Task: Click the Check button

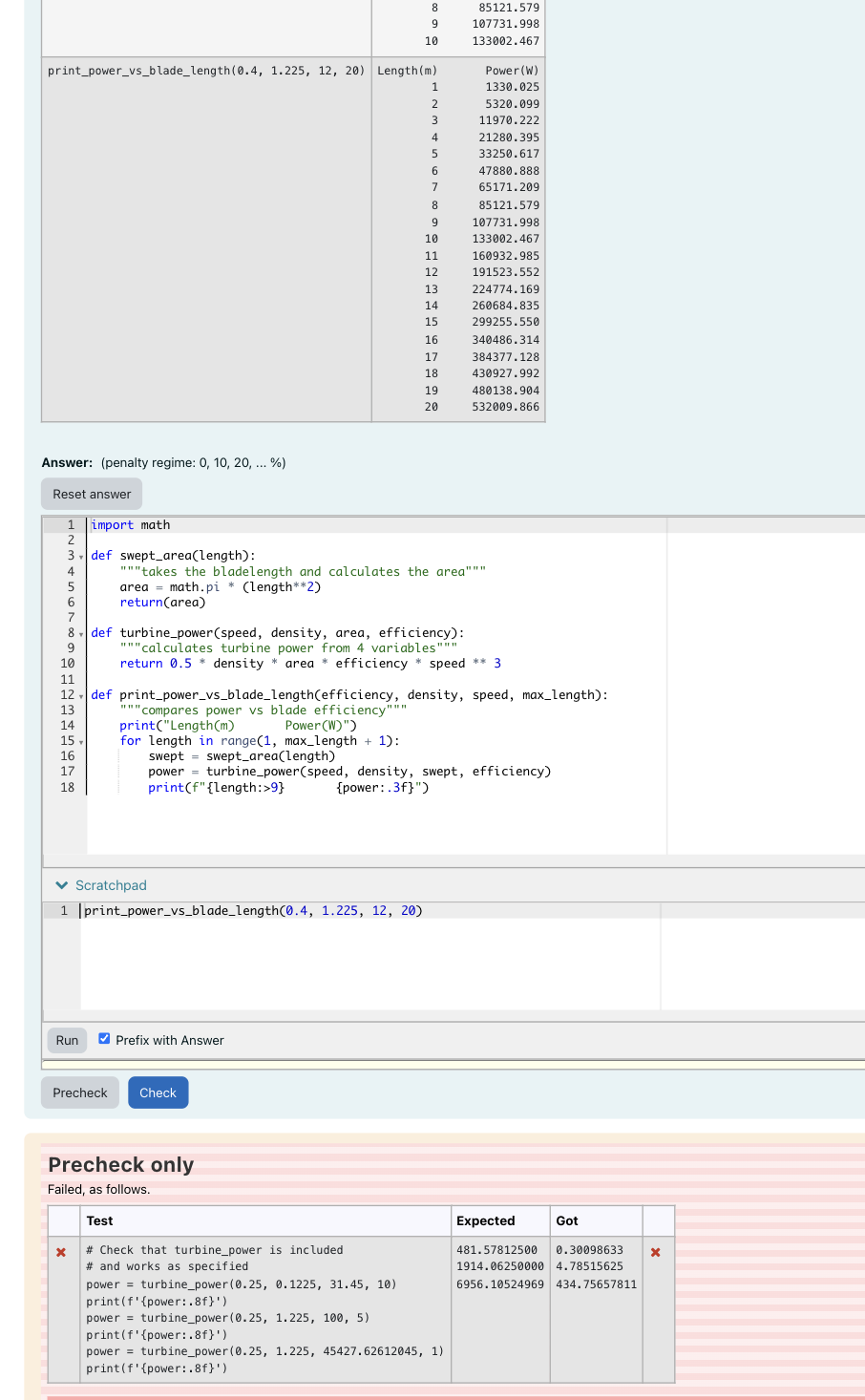Action: [x=158, y=1092]
